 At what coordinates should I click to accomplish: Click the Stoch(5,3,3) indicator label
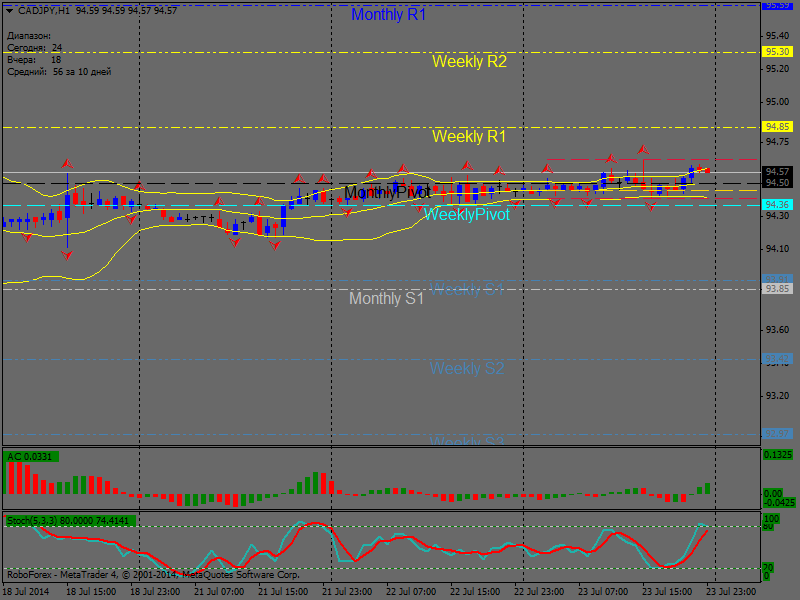70,520
